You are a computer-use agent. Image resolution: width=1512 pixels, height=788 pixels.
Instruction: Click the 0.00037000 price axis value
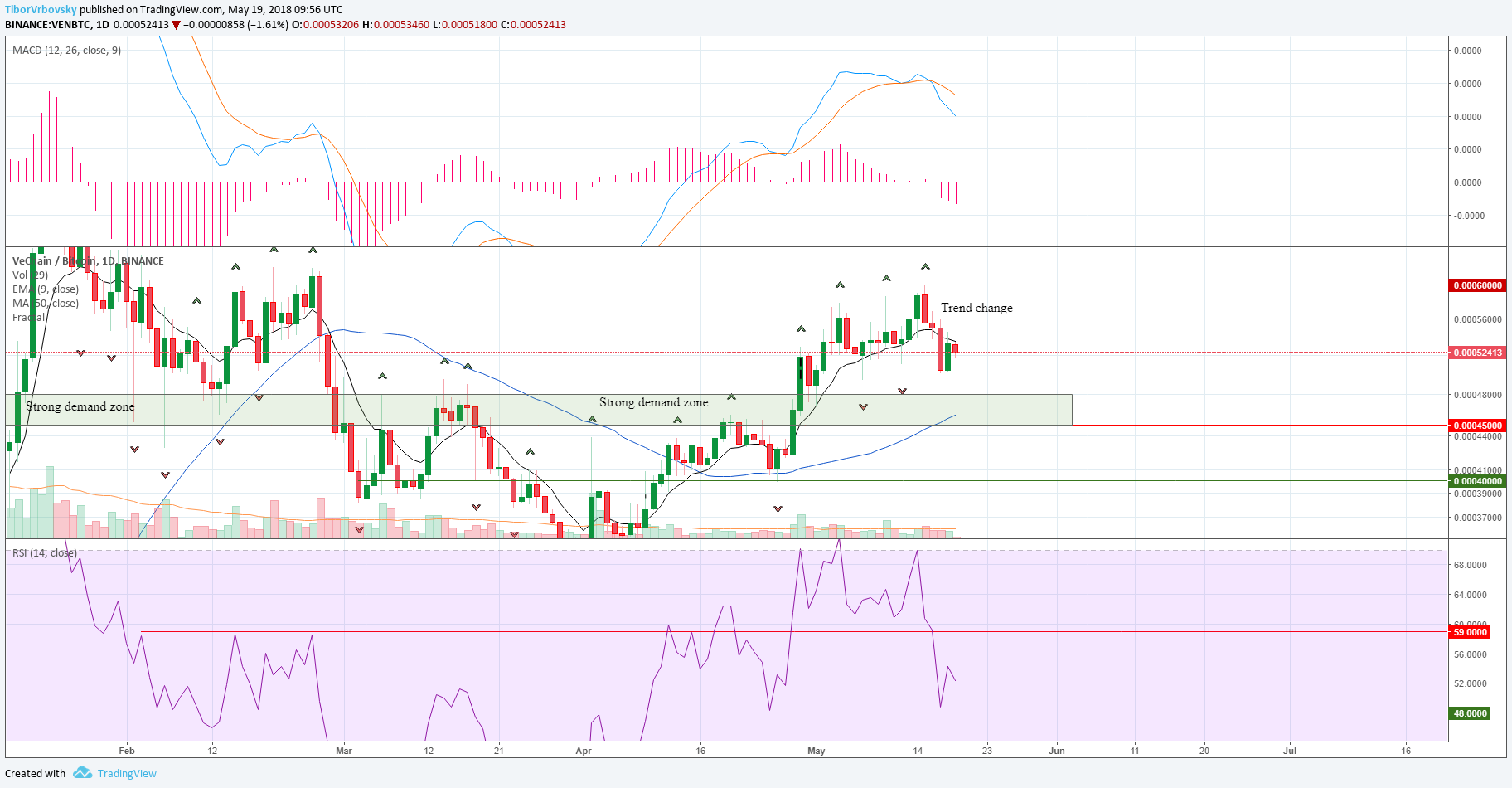[1478, 518]
